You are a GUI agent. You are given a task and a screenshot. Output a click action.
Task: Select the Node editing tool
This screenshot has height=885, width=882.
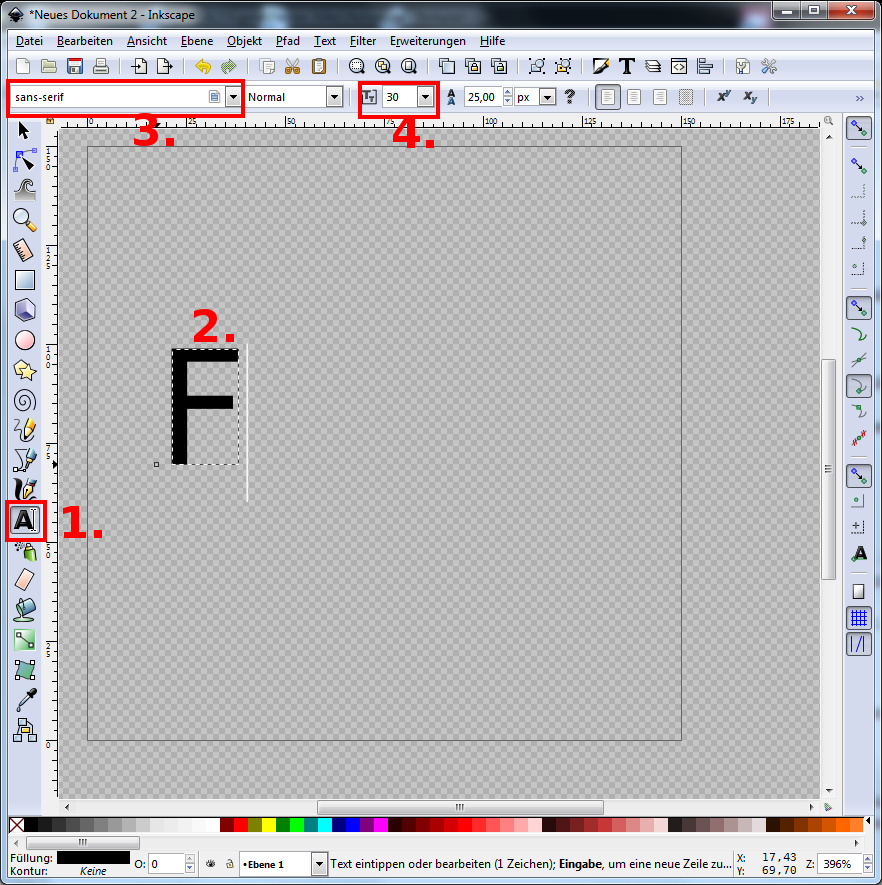point(25,160)
